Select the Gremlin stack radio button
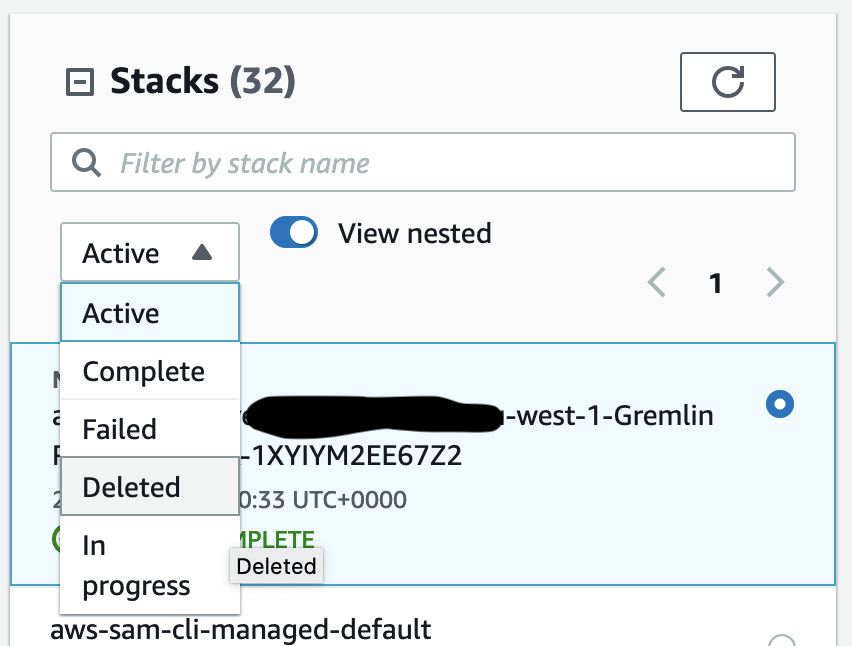Image resolution: width=852 pixels, height=646 pixels. tap(780, 404)
